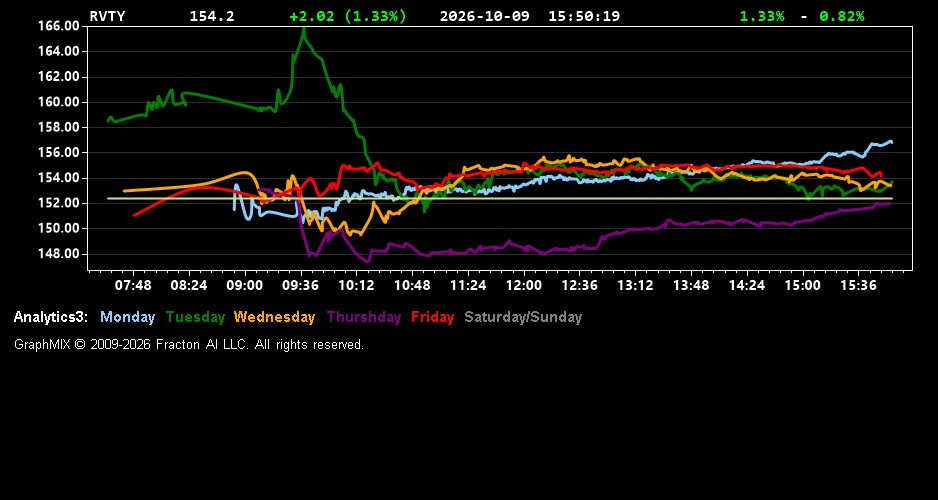
Task: Click the 148.00 y-axis label
Action: coord(59,254)
